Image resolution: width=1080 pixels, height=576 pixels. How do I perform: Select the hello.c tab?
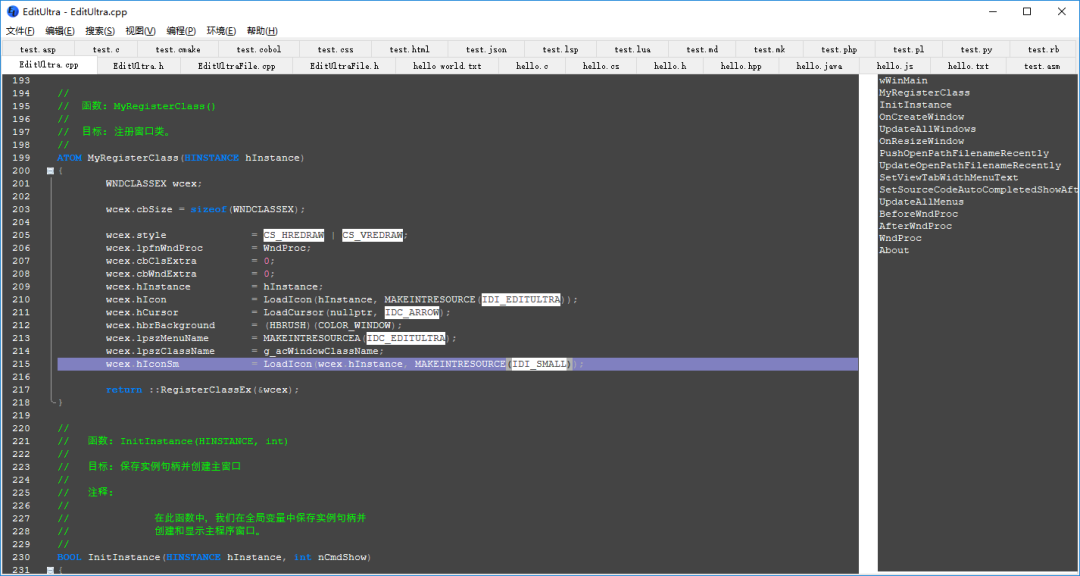click(x=532, y=66)
